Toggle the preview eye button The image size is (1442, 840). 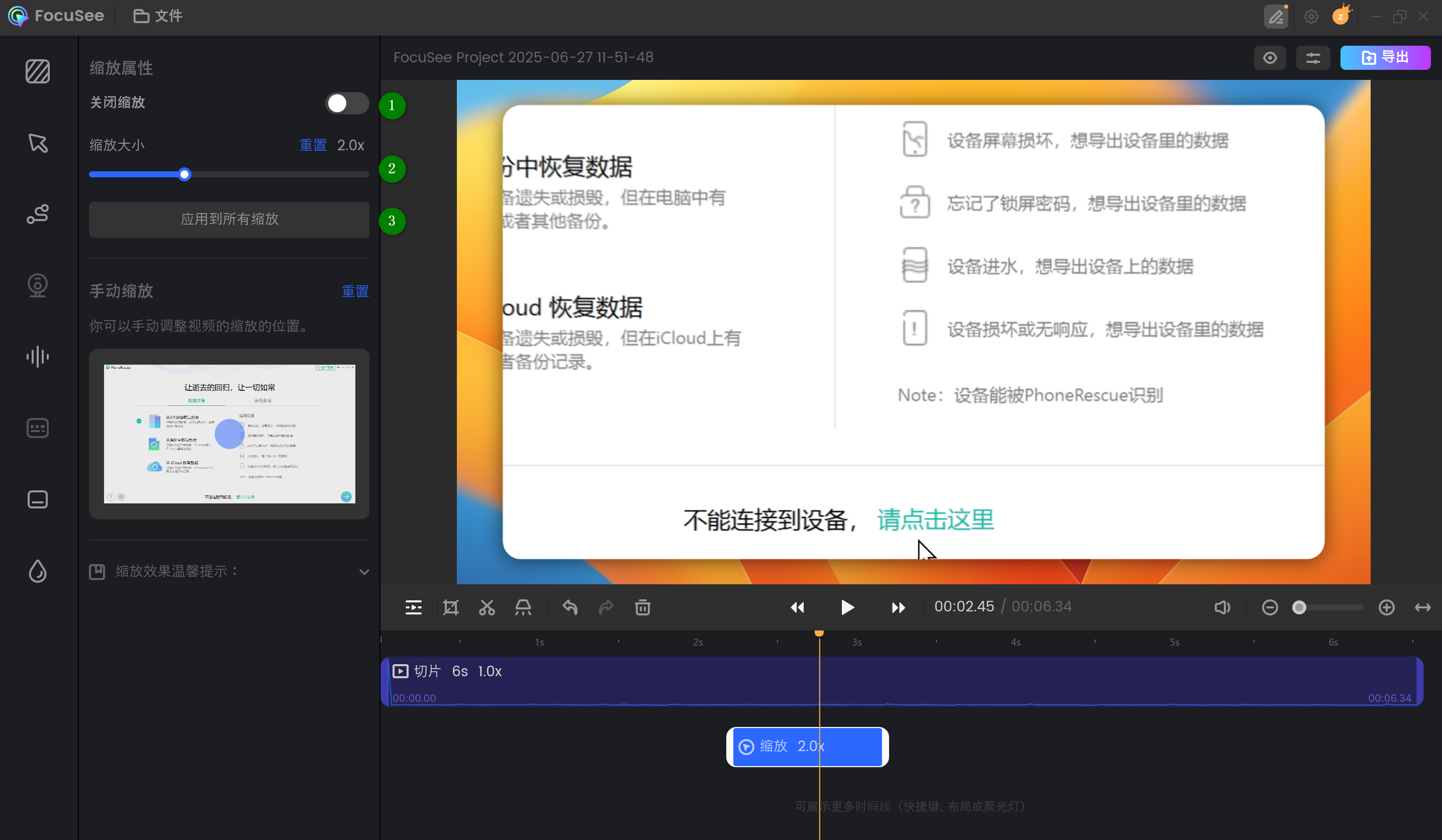tap(1270, 58)
